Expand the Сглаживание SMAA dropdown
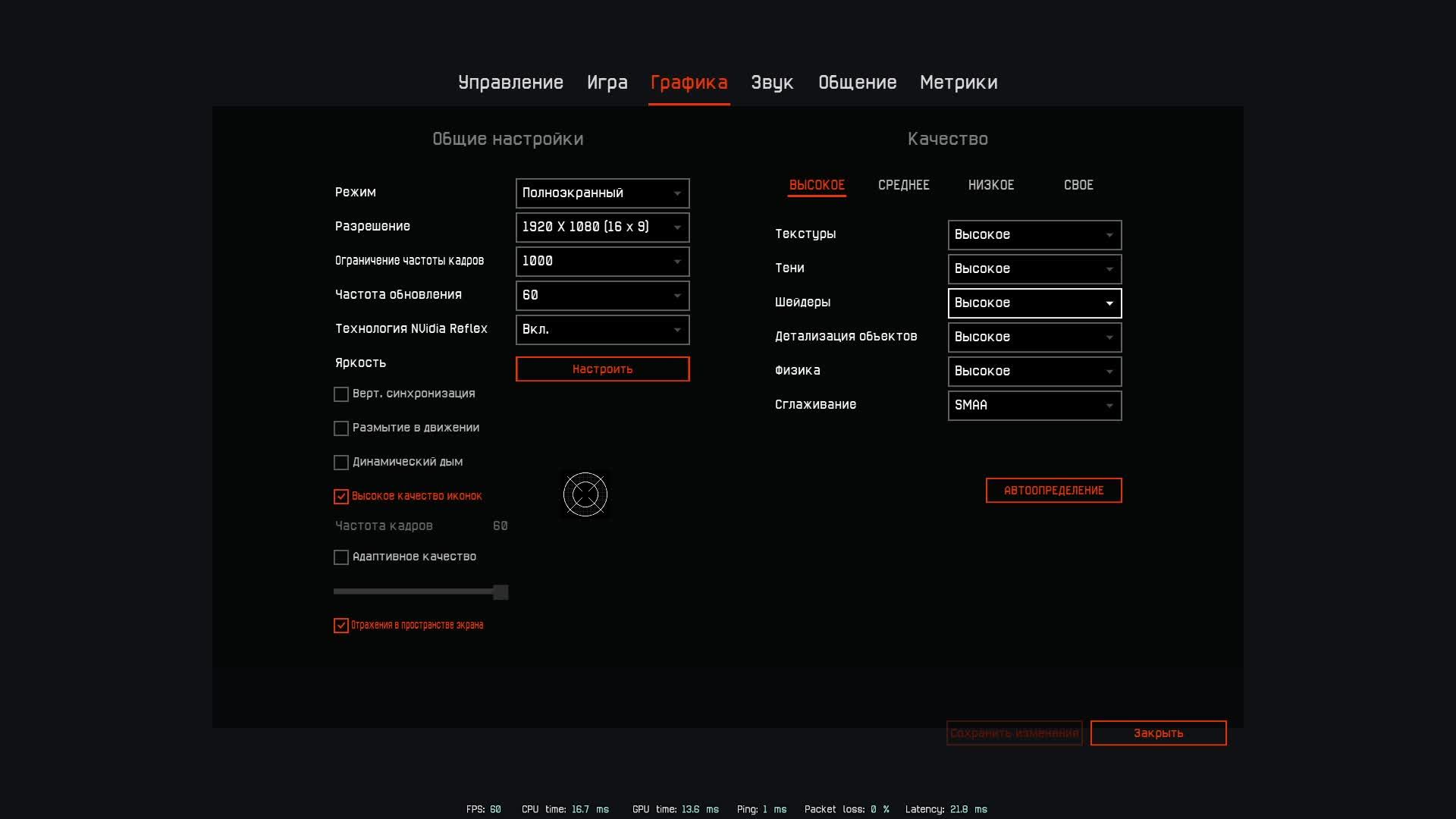The height and width of the screenshot is (819, 1456). pos(1034,406)
